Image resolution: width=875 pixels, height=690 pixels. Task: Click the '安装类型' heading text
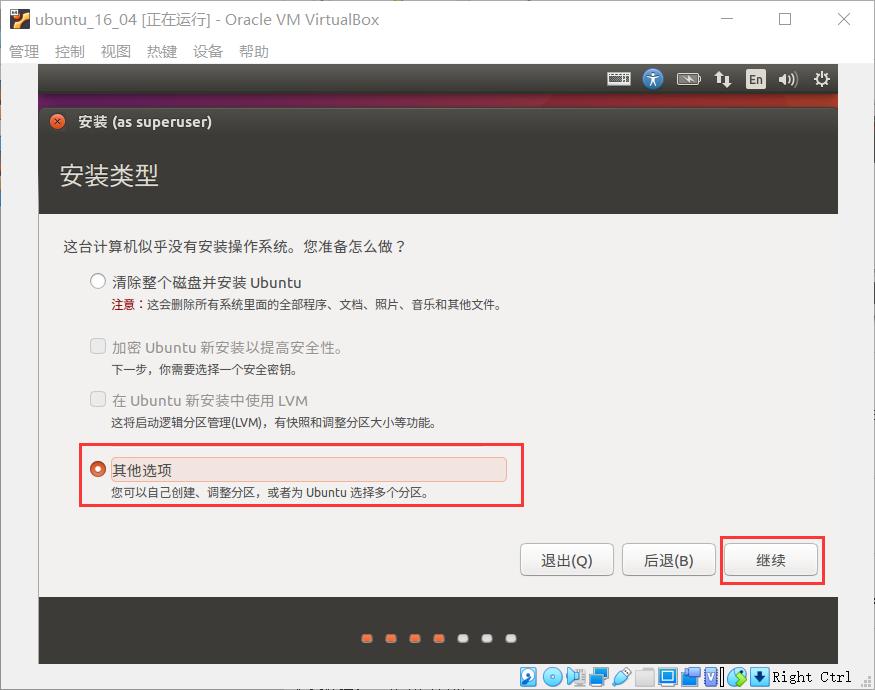click(x=109, y=175)
